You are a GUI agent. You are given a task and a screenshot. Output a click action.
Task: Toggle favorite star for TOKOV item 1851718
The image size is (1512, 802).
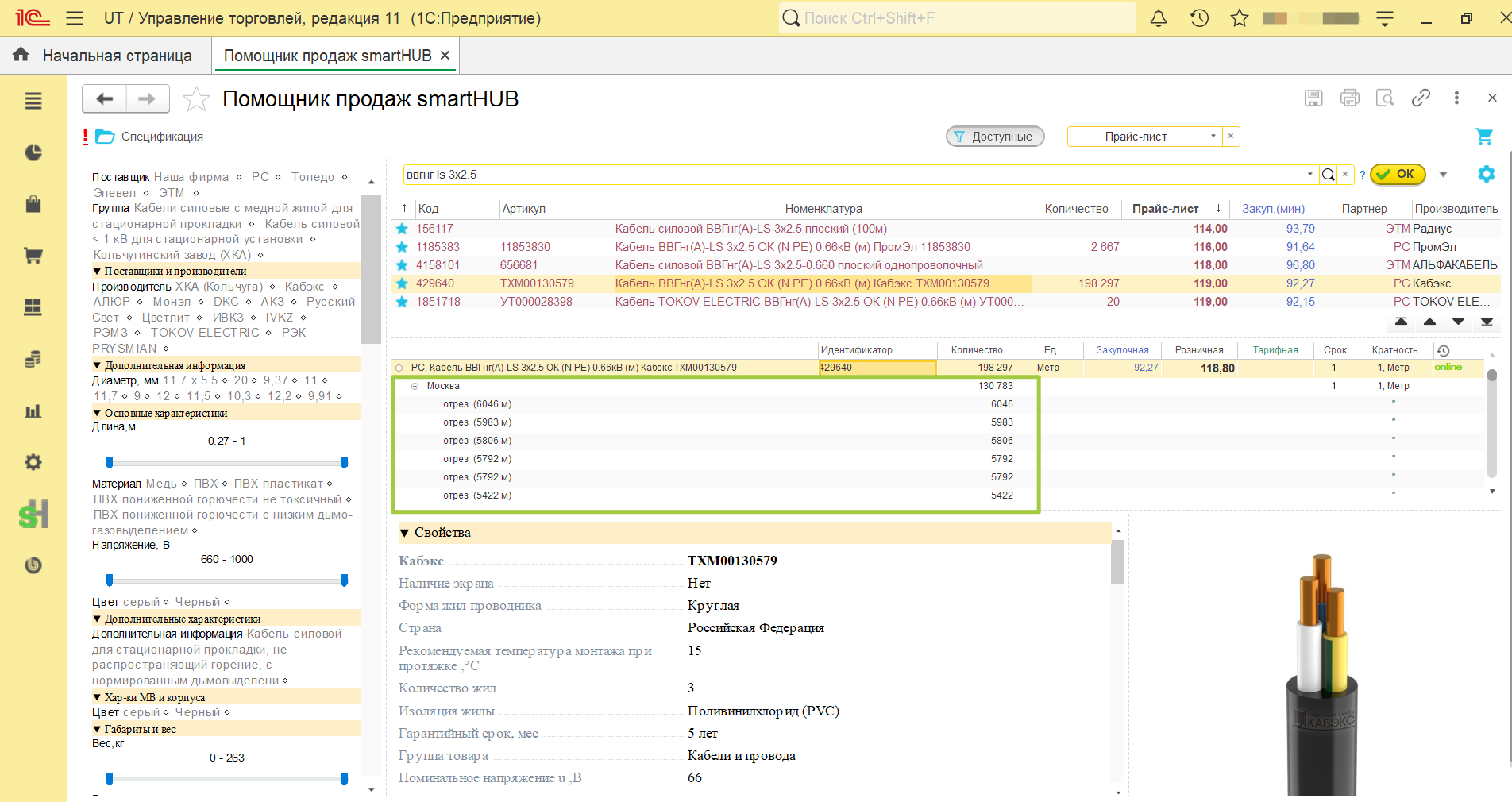pos(402,302)
